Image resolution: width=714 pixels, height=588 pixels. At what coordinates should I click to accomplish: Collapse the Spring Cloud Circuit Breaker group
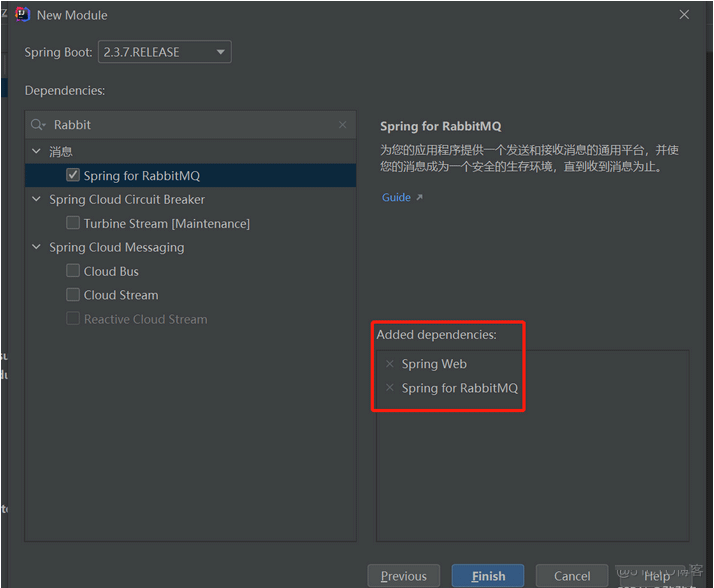click(x=37, y=200)
